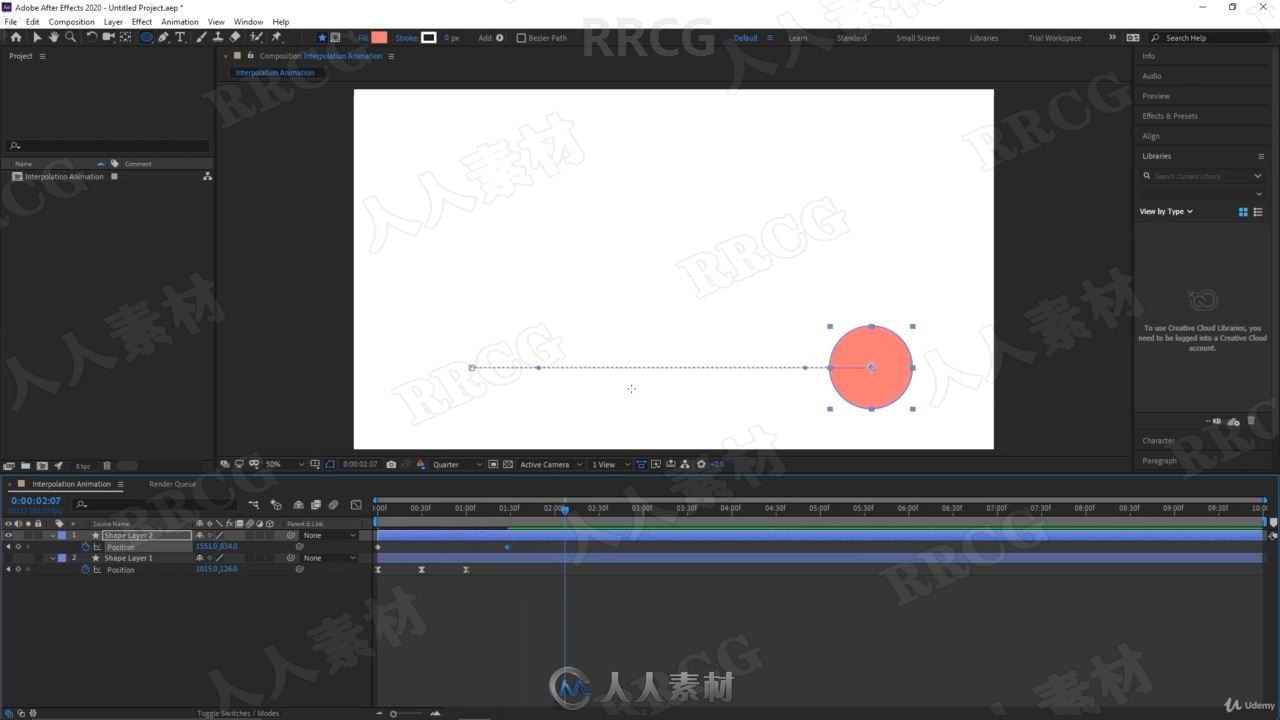Click the Composition Mini-Flowchart icon in timeline
Image resolution: width=1280 pixels, height=720 pixels.
[x=253, y=505]
